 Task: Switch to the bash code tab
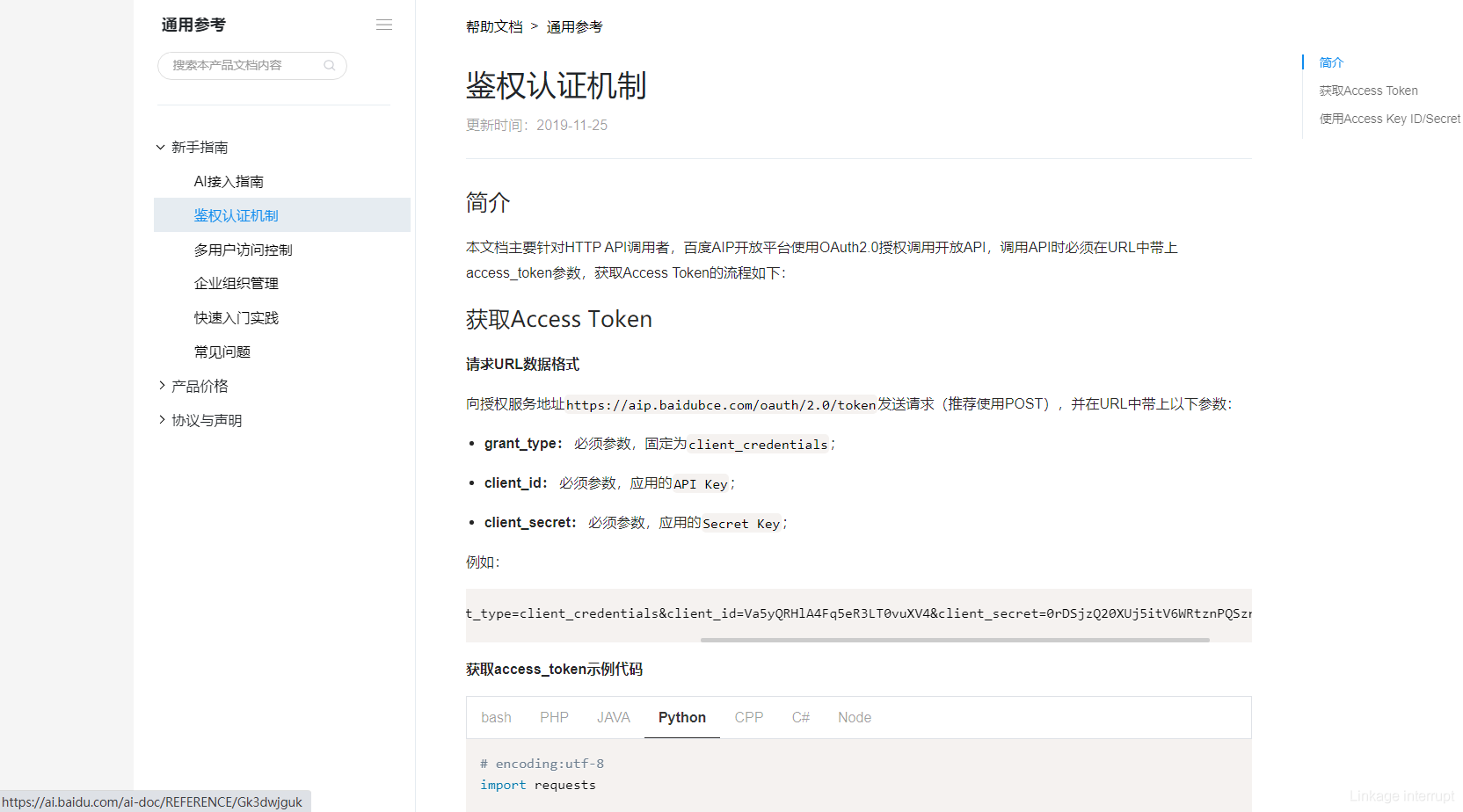click(x=496, y=717)
